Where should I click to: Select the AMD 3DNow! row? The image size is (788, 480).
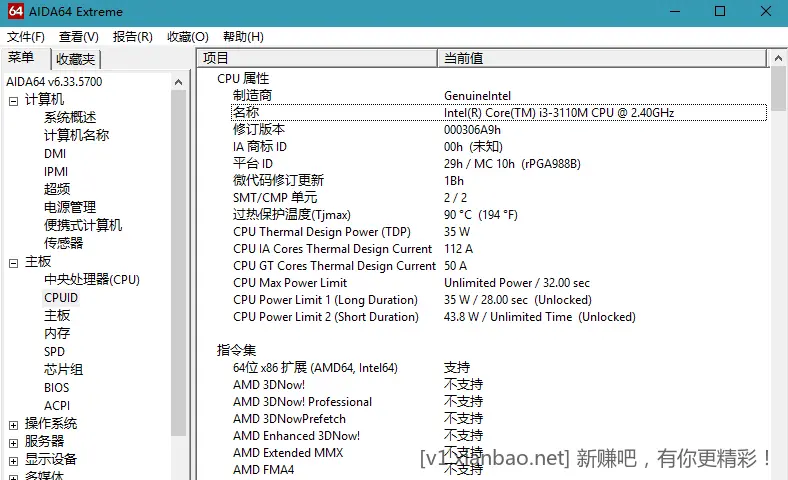499,385
